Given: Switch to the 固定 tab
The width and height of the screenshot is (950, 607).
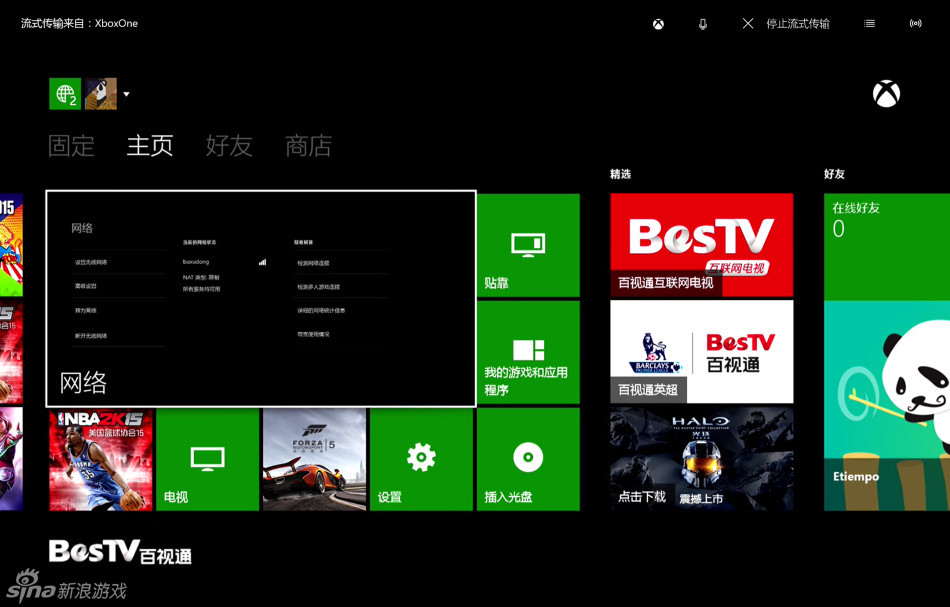Looking at the screenshot, I should 71,146.
